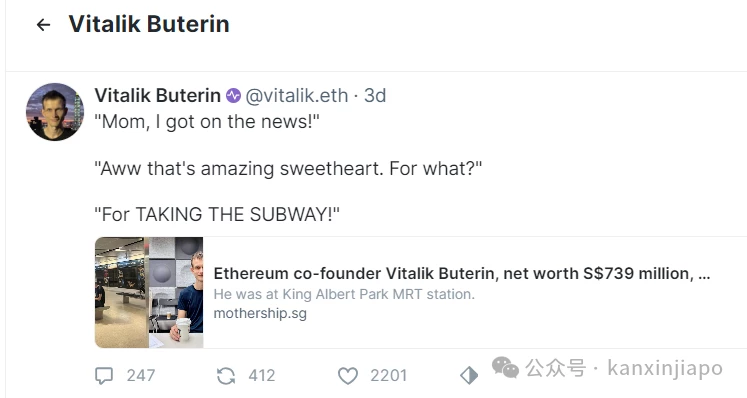Viewport: 747px width, 398px height.
Task: Open Vitalik Buterin's profile avatar
Action: [55, 112]
